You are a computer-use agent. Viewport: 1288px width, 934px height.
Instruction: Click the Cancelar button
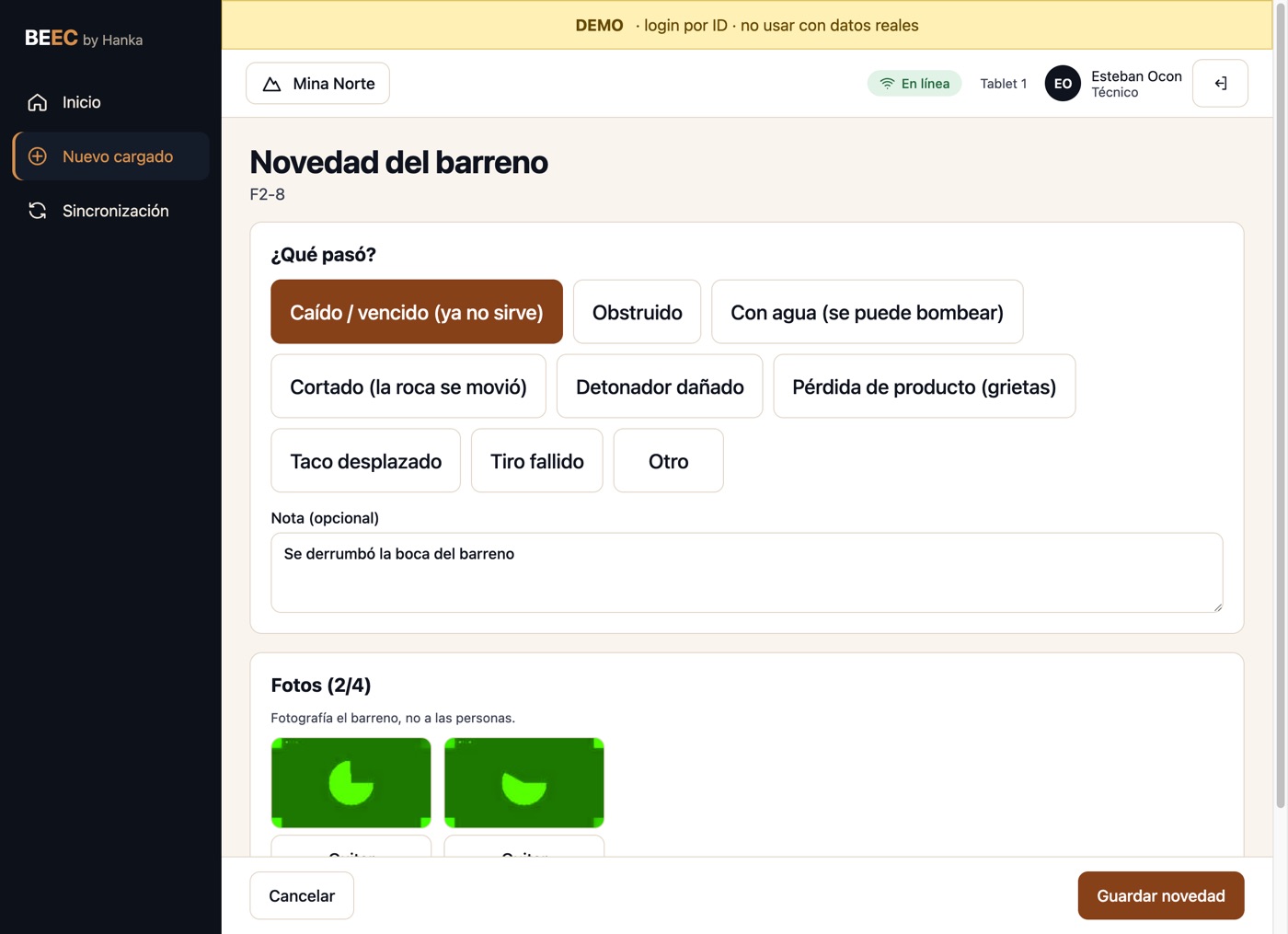click(302, 895)
